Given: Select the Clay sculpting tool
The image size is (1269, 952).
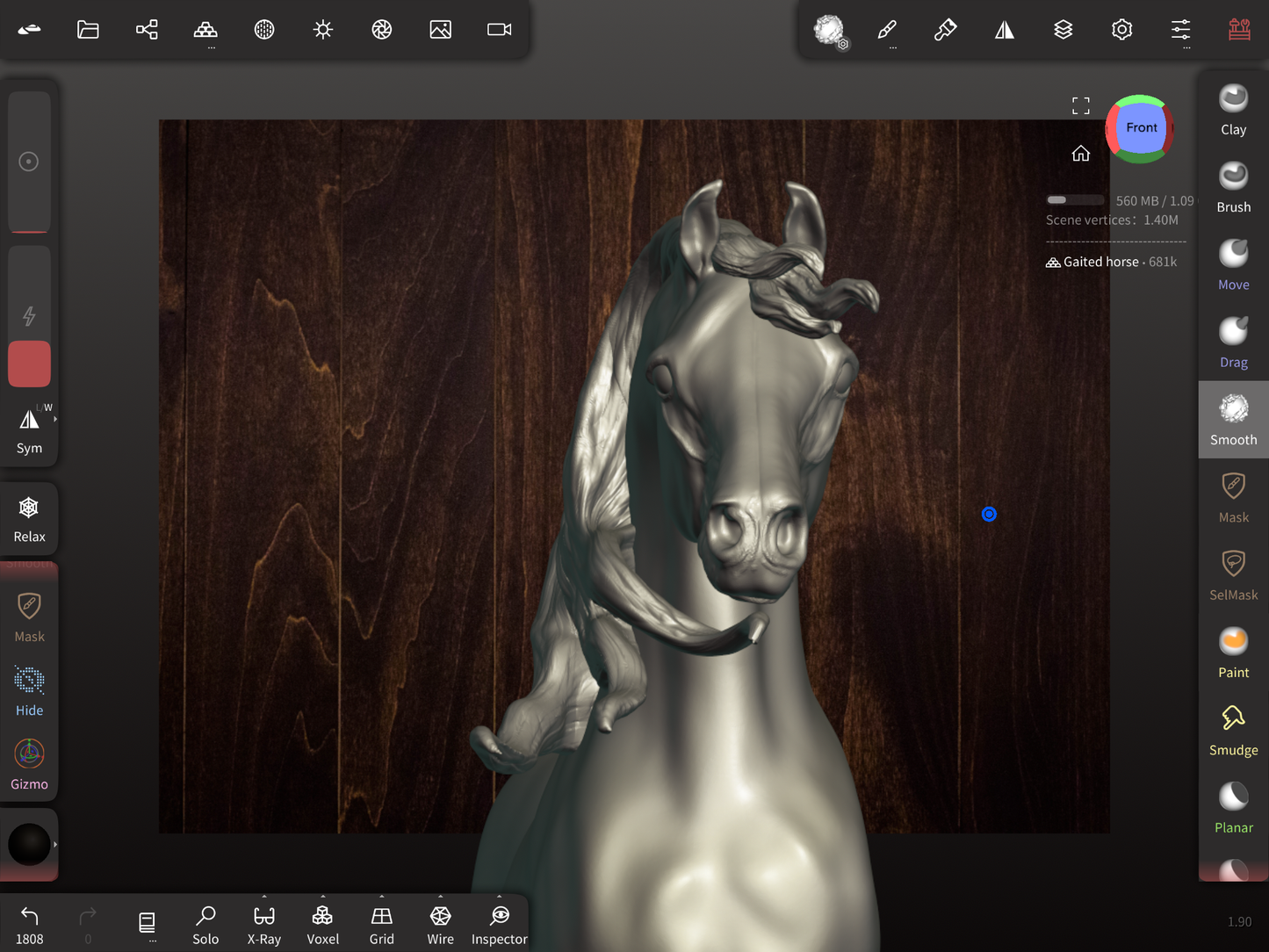Looking at the screenshot, I should 1233,110.
